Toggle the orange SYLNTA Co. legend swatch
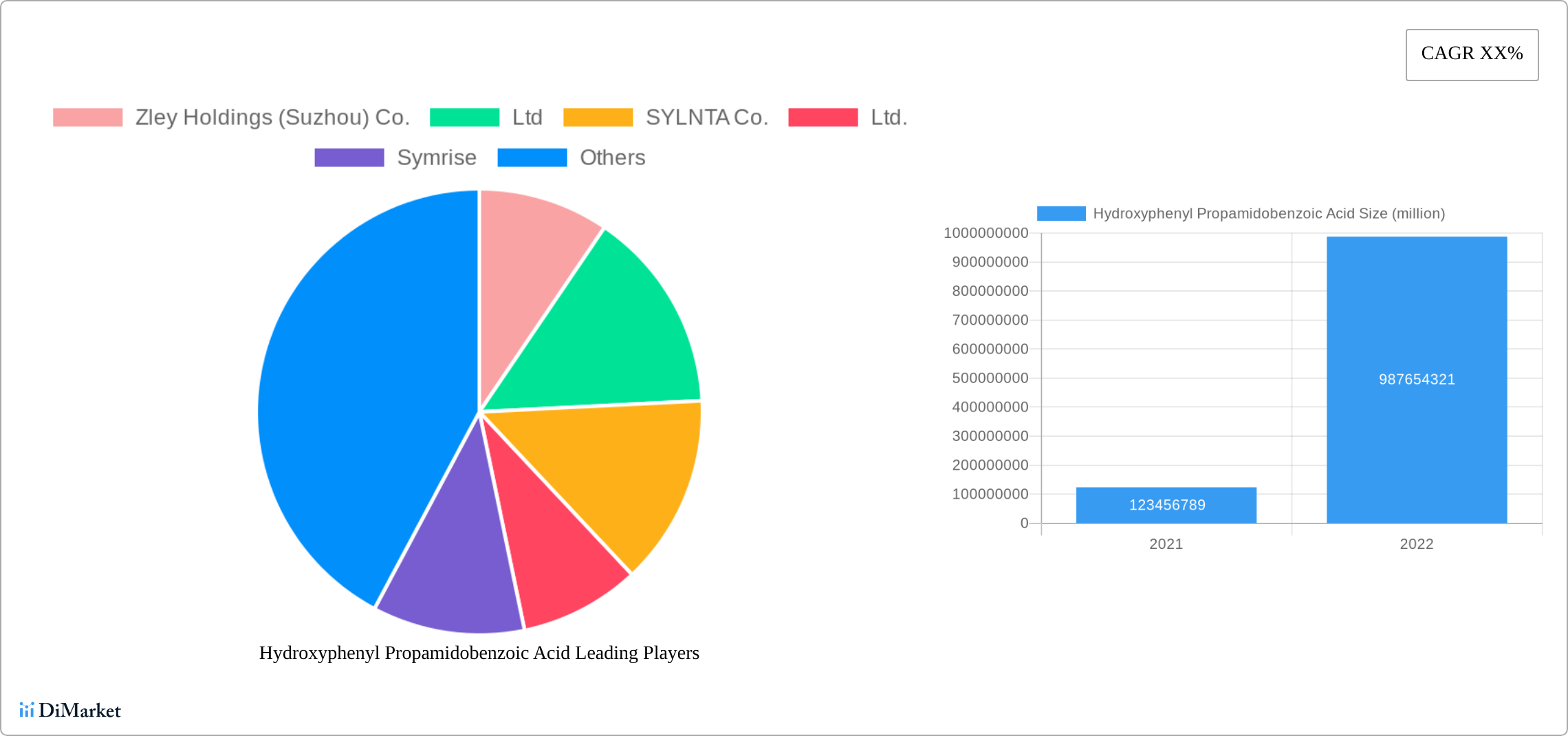Viewport: 1568px width, 736px height. click(x=598, y=118)
